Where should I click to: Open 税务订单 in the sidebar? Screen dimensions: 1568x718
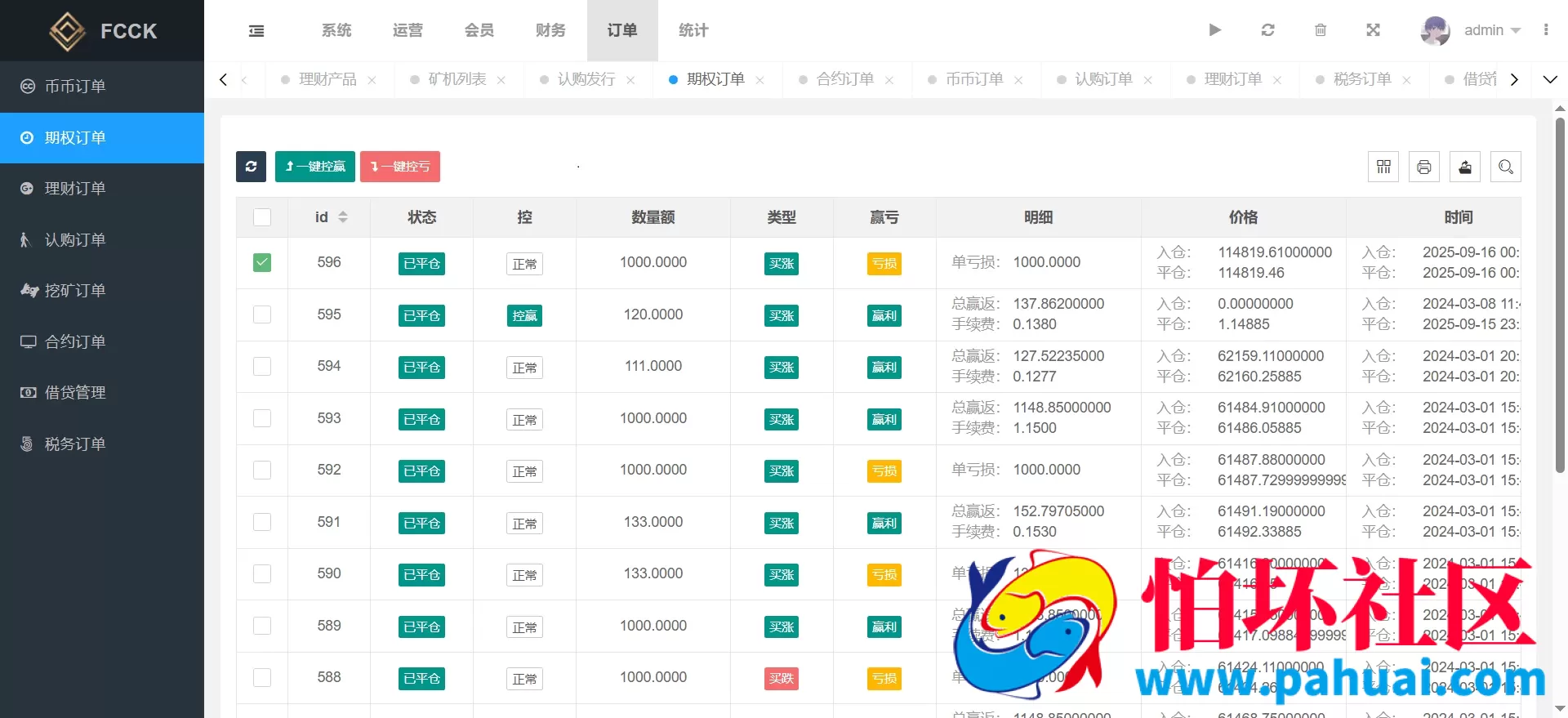tap(102, 444)
